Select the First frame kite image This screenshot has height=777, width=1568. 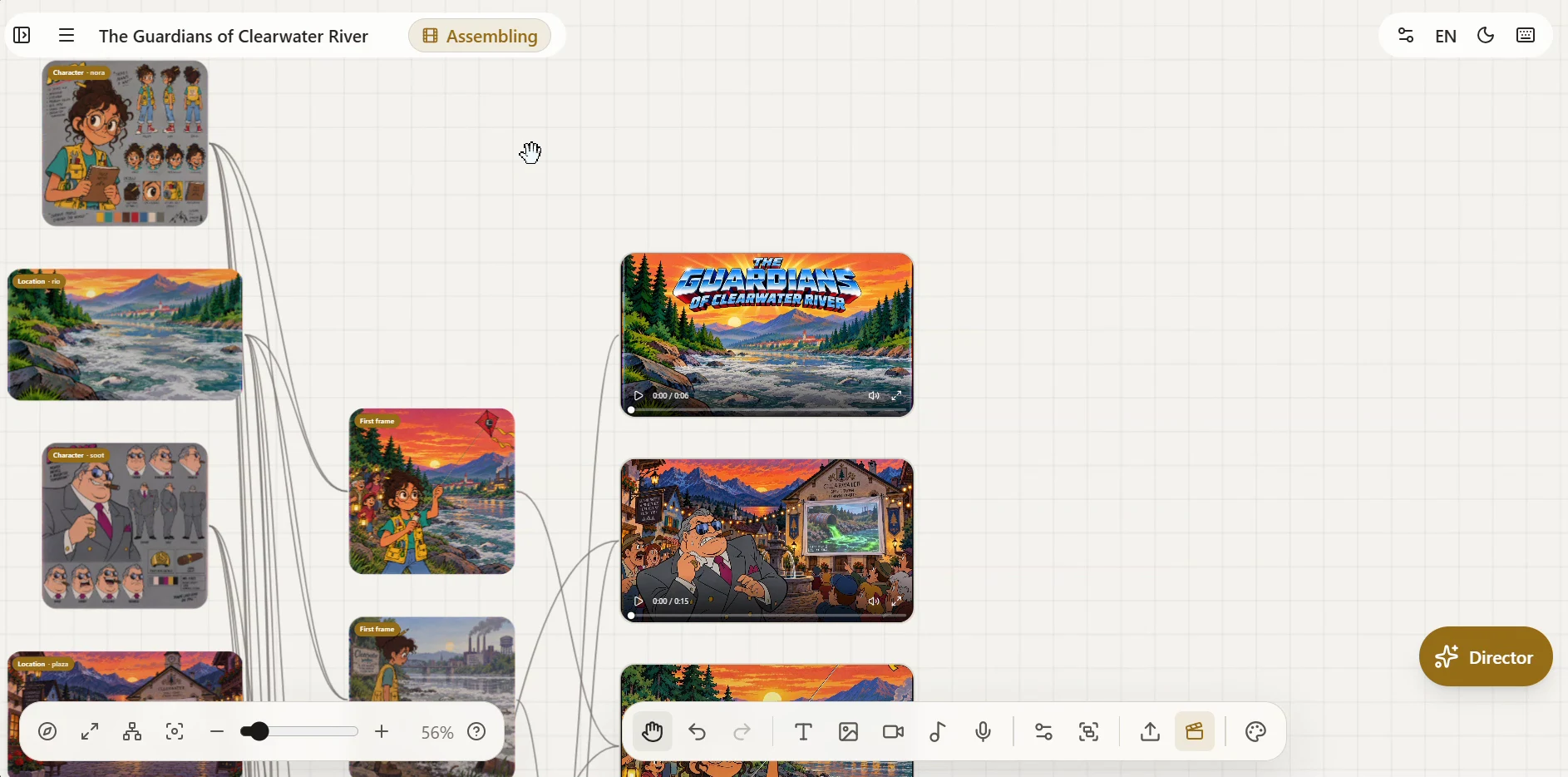tap(432, 492)
